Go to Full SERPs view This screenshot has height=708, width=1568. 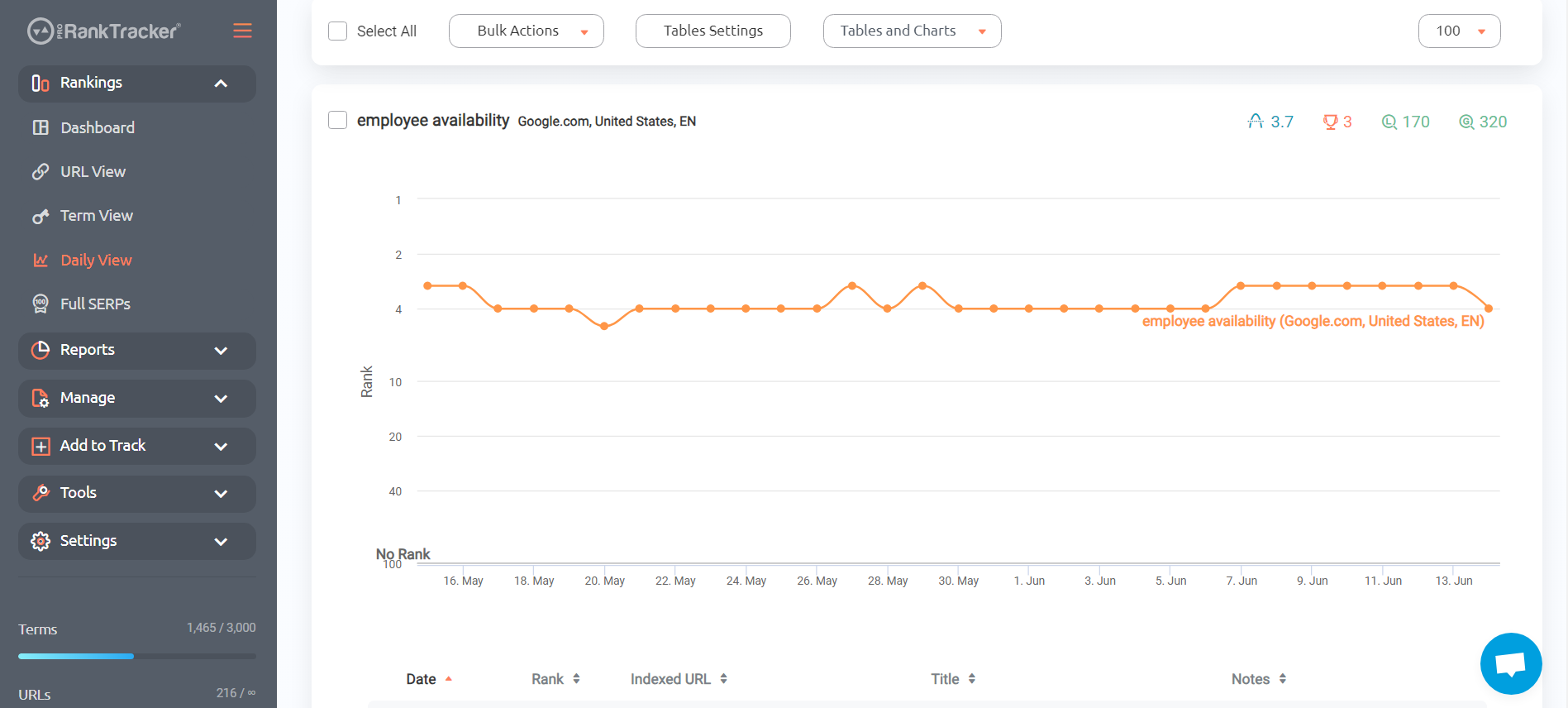(x=95, y=304)
